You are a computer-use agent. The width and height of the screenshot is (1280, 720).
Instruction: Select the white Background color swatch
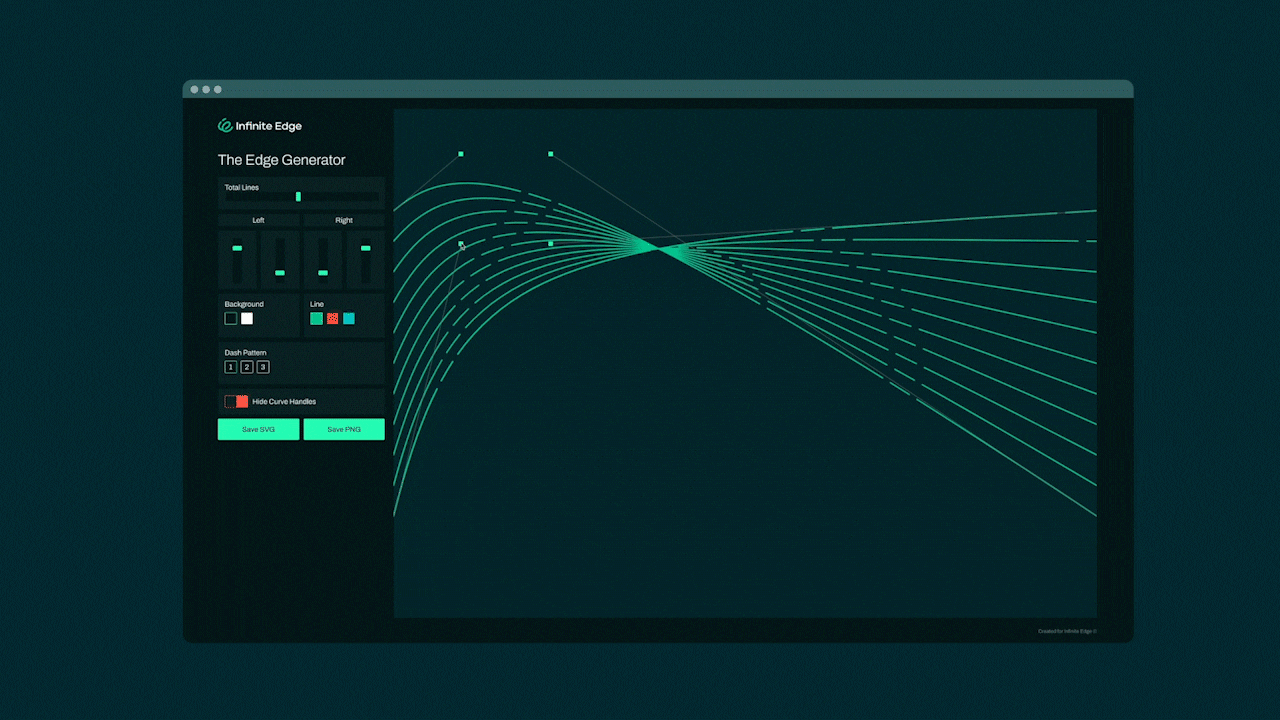[246, 318]
